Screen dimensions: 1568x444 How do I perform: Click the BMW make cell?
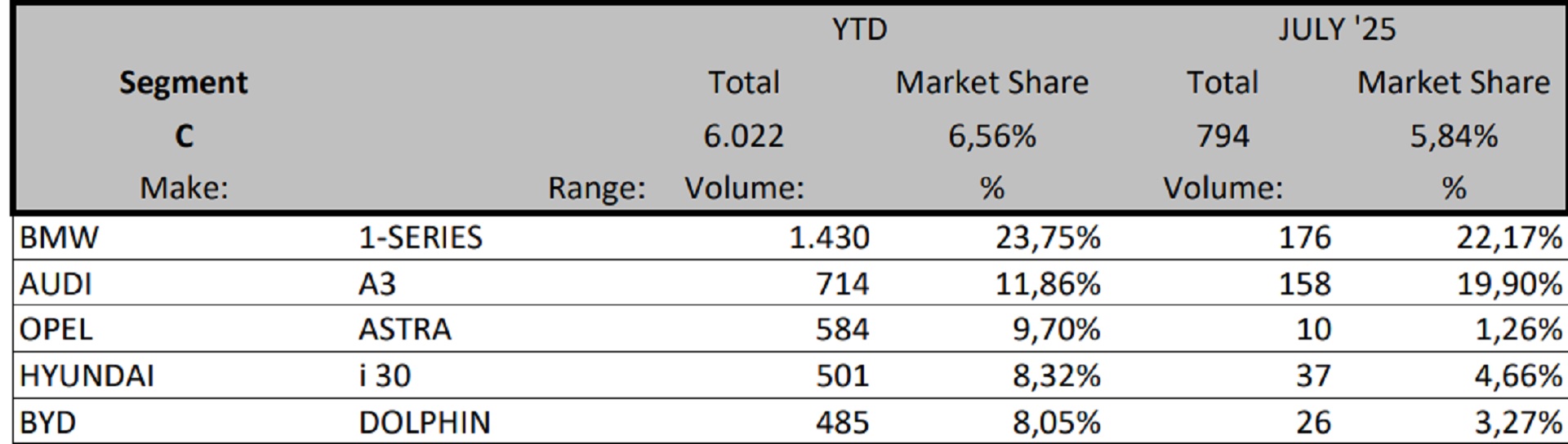(59, 238)
